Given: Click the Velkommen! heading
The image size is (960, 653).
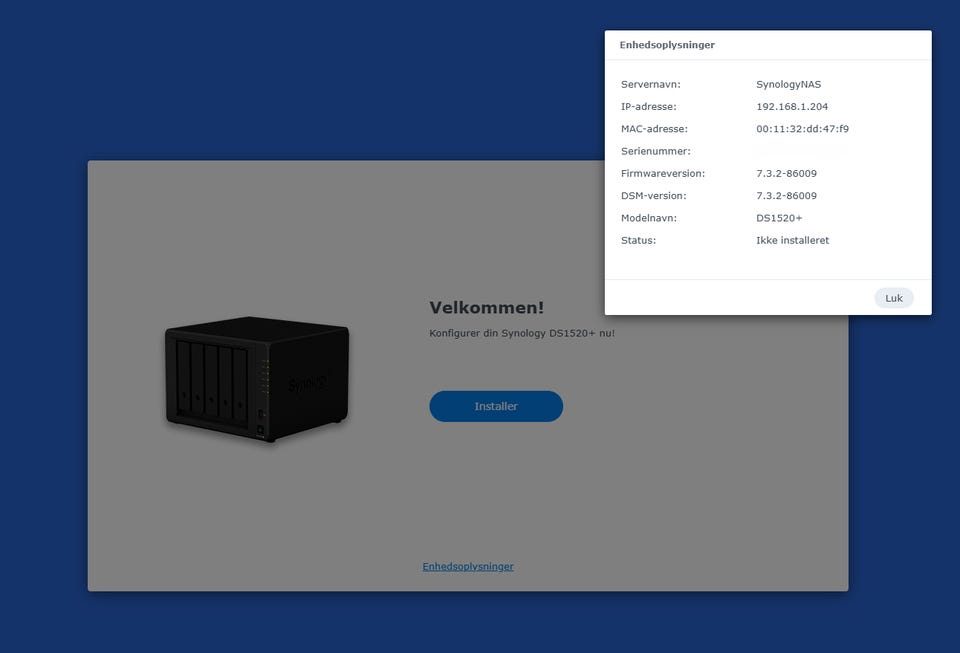Looking at the screenshot, I should (486, 307).
